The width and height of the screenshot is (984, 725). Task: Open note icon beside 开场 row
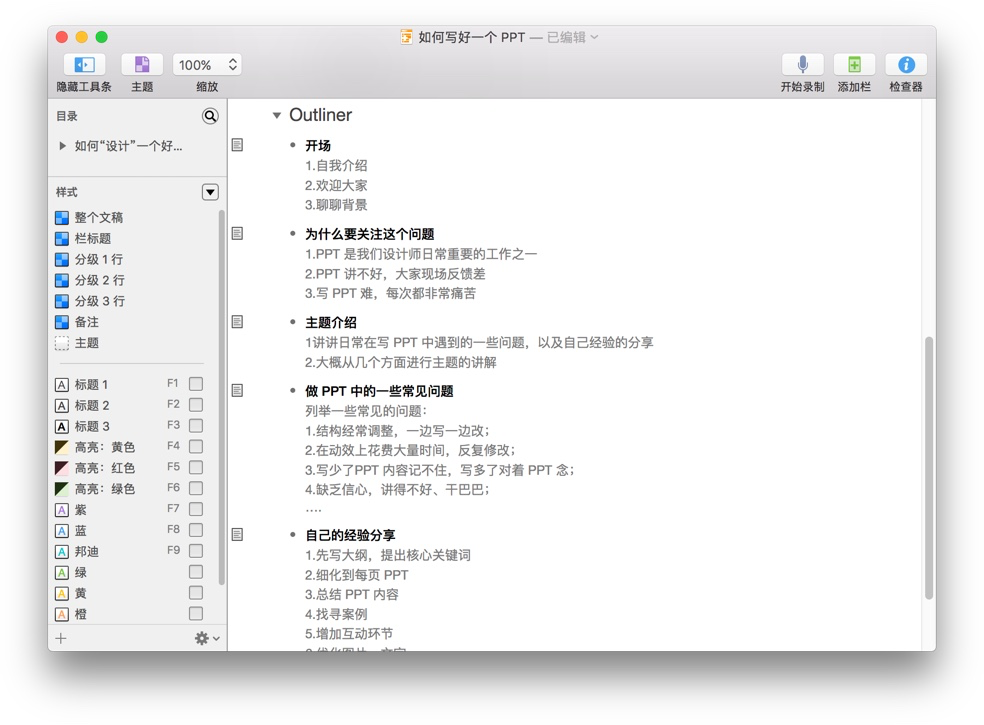pos(237,145)
